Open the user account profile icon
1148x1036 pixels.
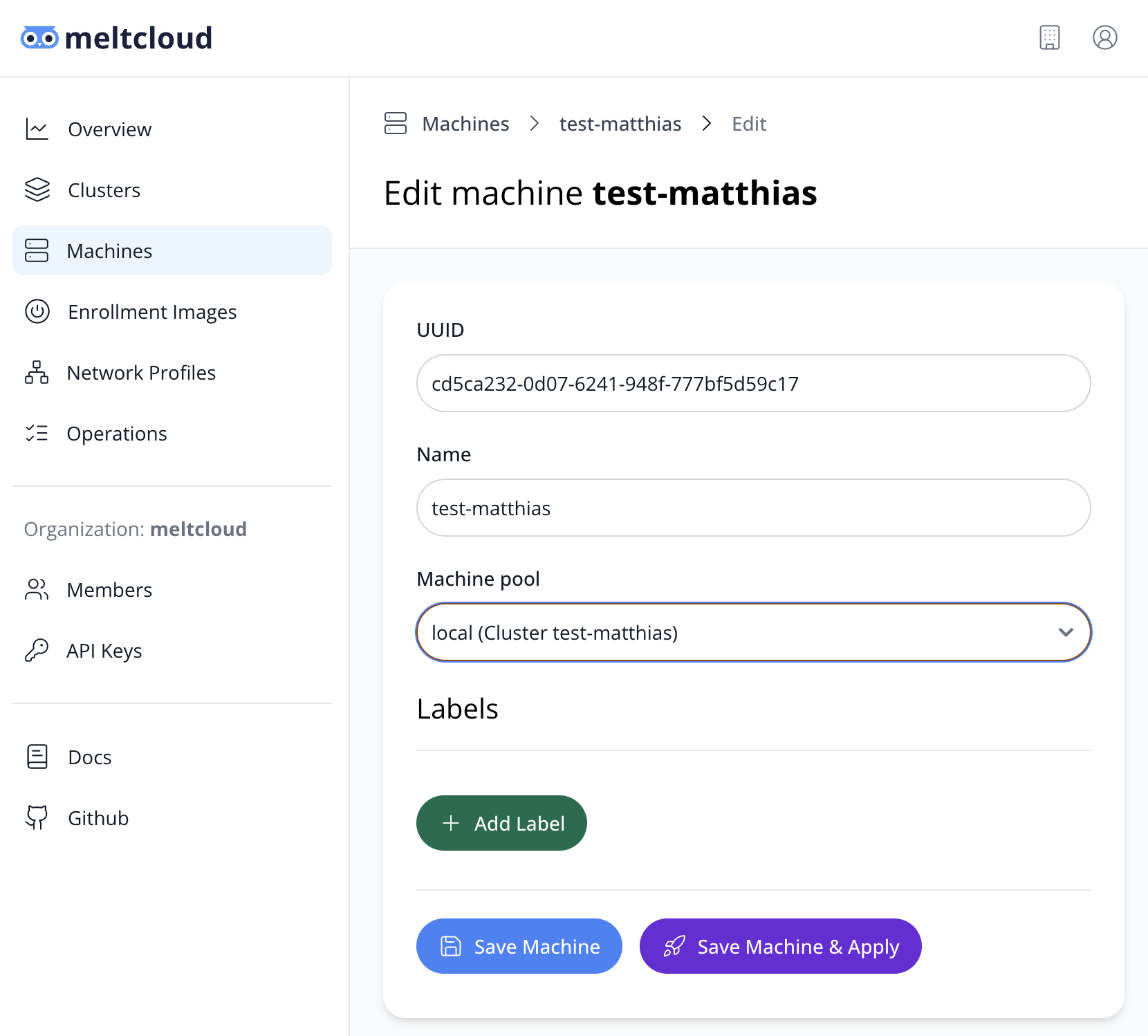tap(1104, 37)
